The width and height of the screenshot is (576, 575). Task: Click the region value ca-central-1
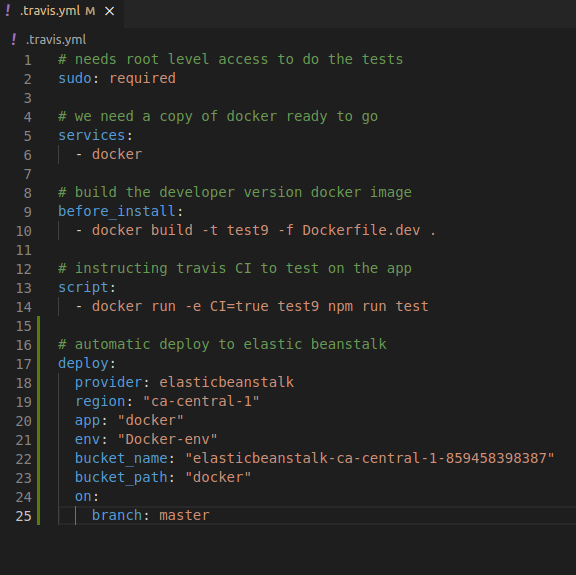tap(201, 401)
